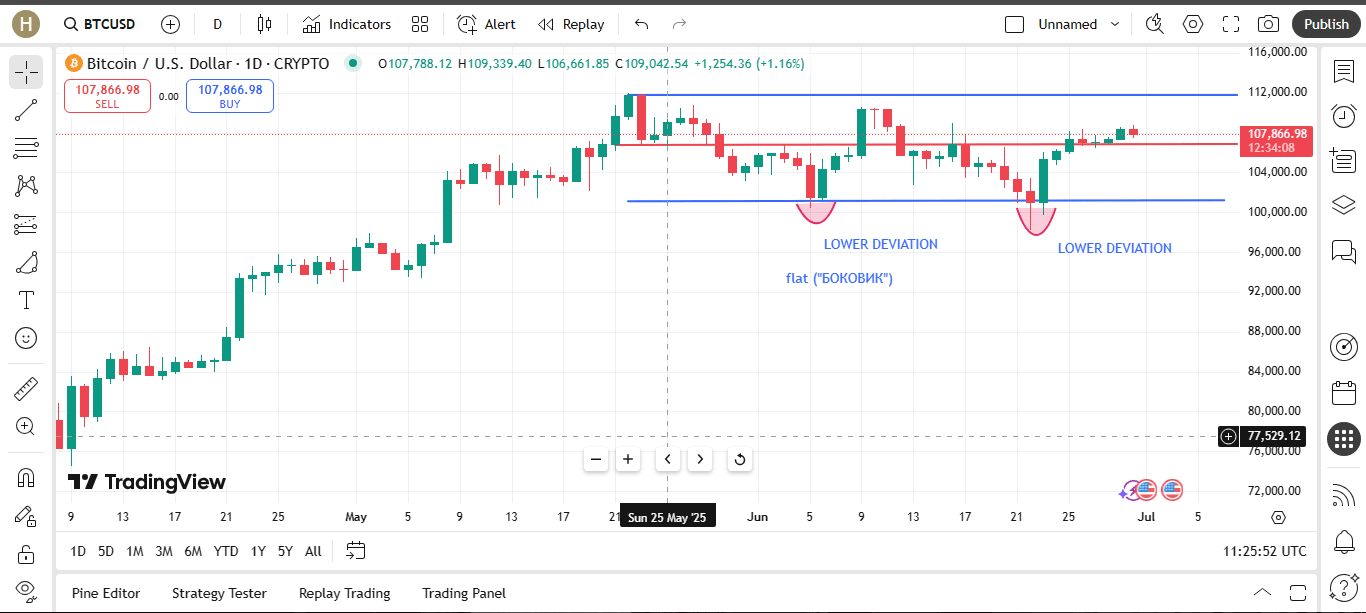
Task: Open the Strategy Tester tab
Action: coord(219,593)
